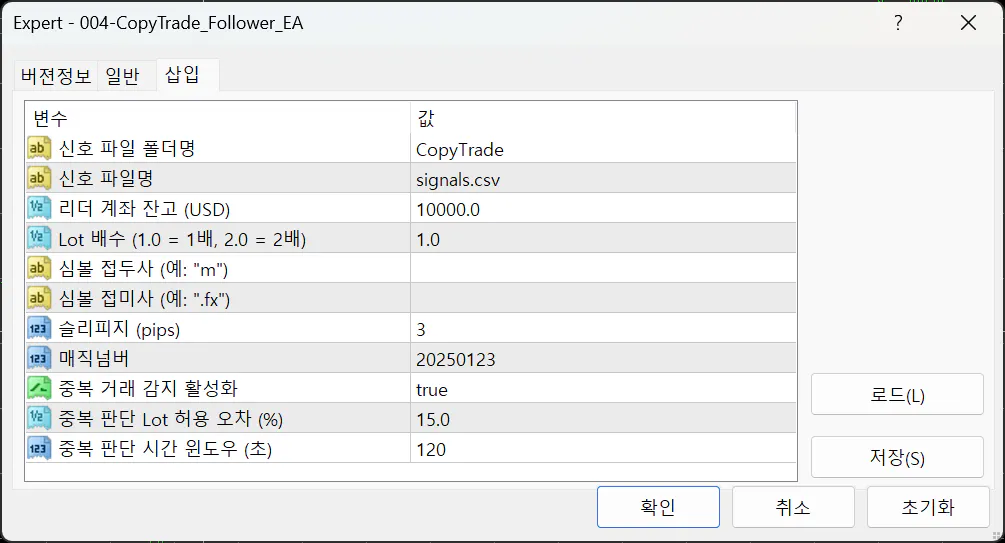Image resolution: width=1005 pixels, height=543 pixels.
Task: Click the empty 심볼 접미사 value cell
Action: (x=600, y=299)
